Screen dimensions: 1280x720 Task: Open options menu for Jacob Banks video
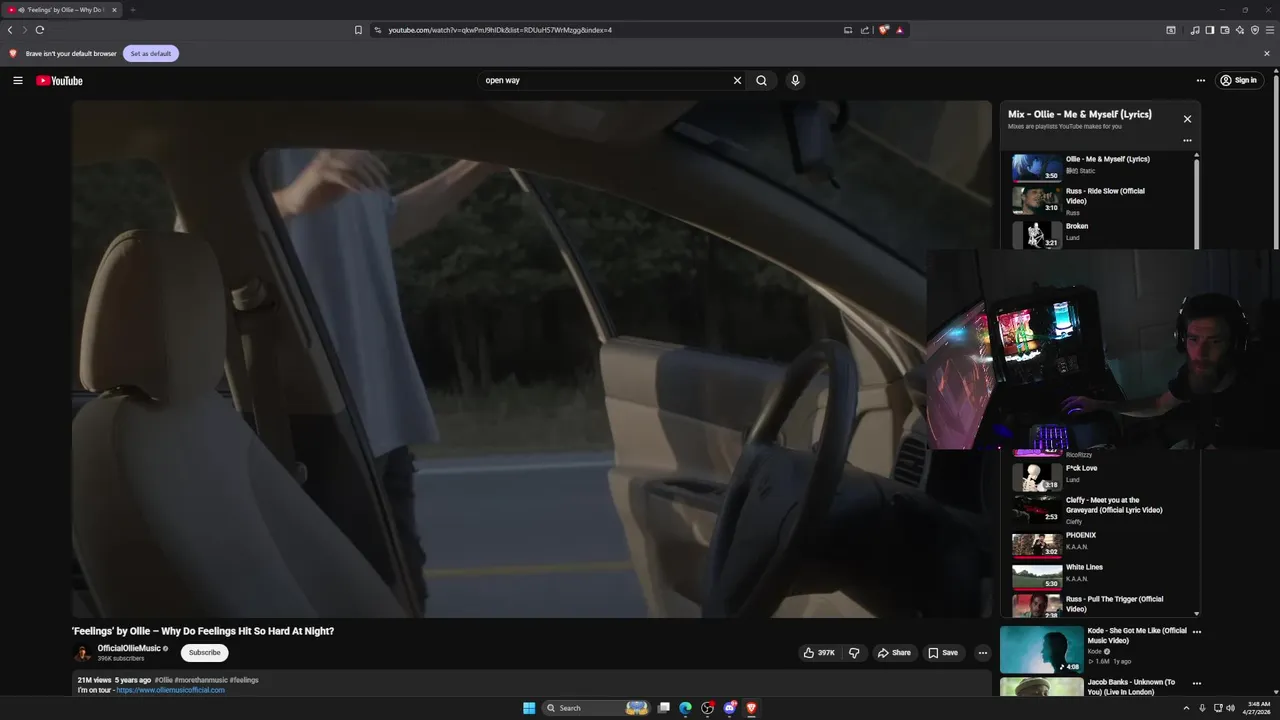pos(1197,684)
